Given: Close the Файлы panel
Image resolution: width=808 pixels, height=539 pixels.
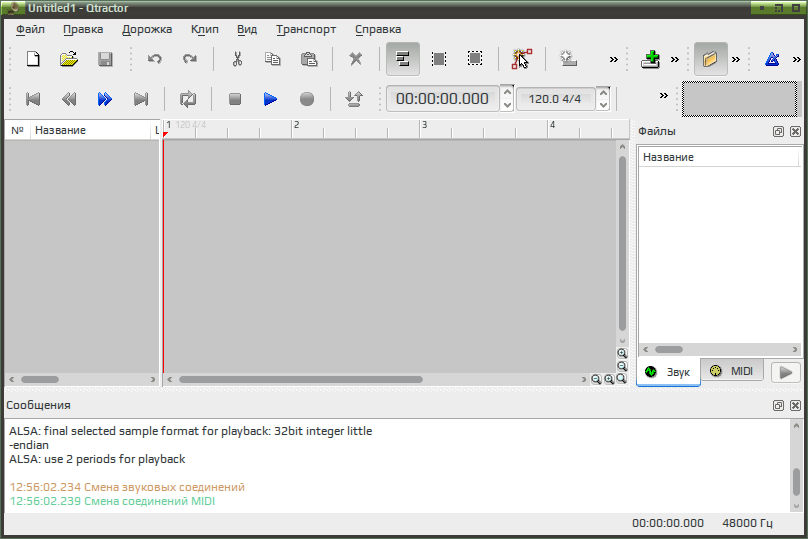Looking at the screenshot, I should [795, 131].
